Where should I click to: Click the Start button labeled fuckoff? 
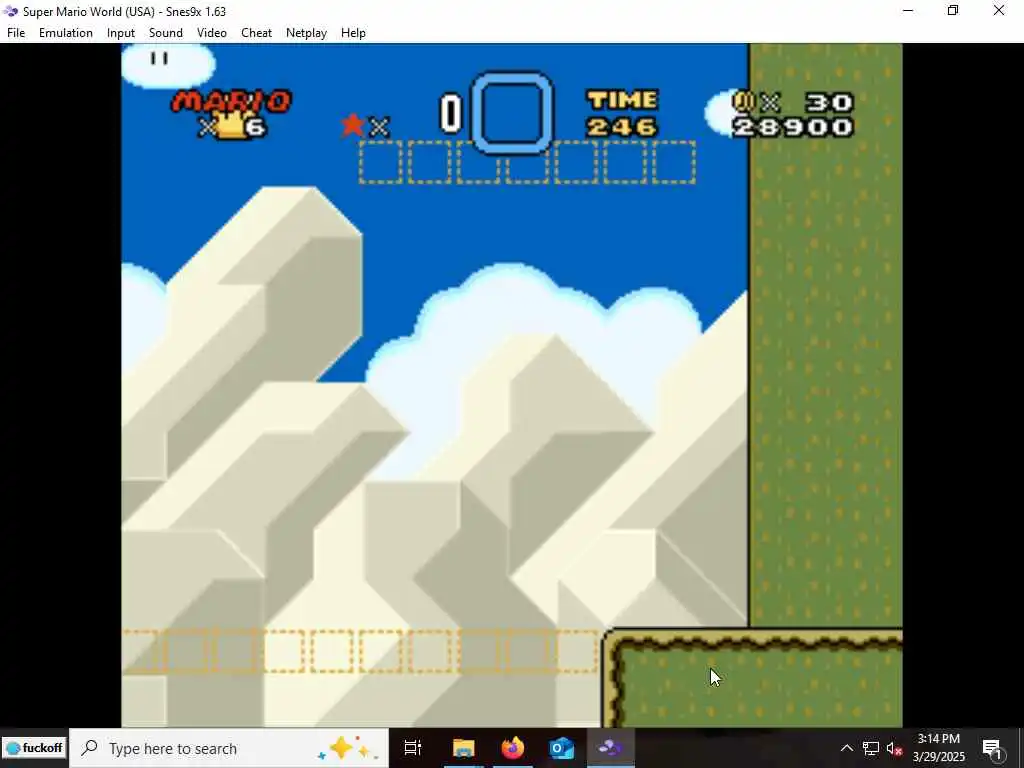[34, 748]
